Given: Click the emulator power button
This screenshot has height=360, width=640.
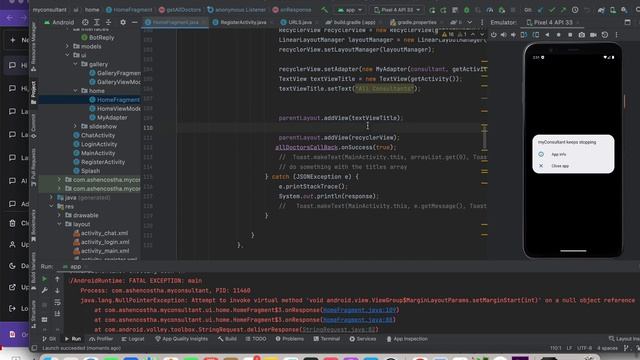Looking at the screenshot, I should pyautogui.click(x=493, y=35).
